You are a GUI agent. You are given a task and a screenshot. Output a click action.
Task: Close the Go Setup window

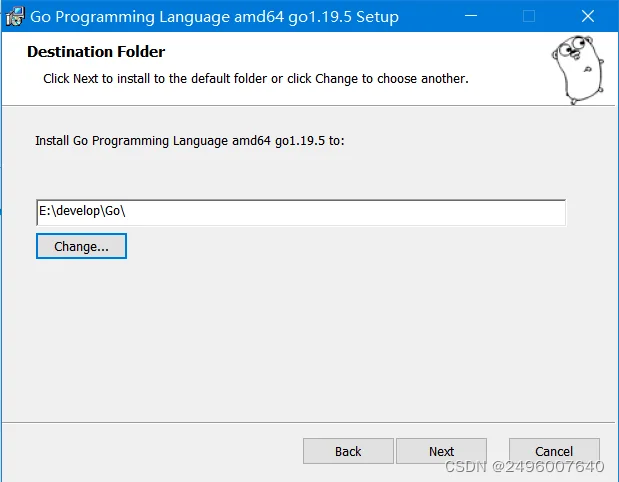pyautogui.click(x=588, y=16)
